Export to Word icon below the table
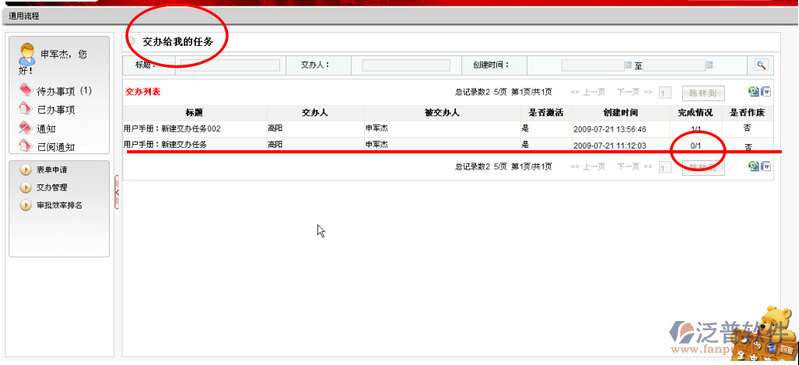This screenshot has width=799, height=365. 766,166
